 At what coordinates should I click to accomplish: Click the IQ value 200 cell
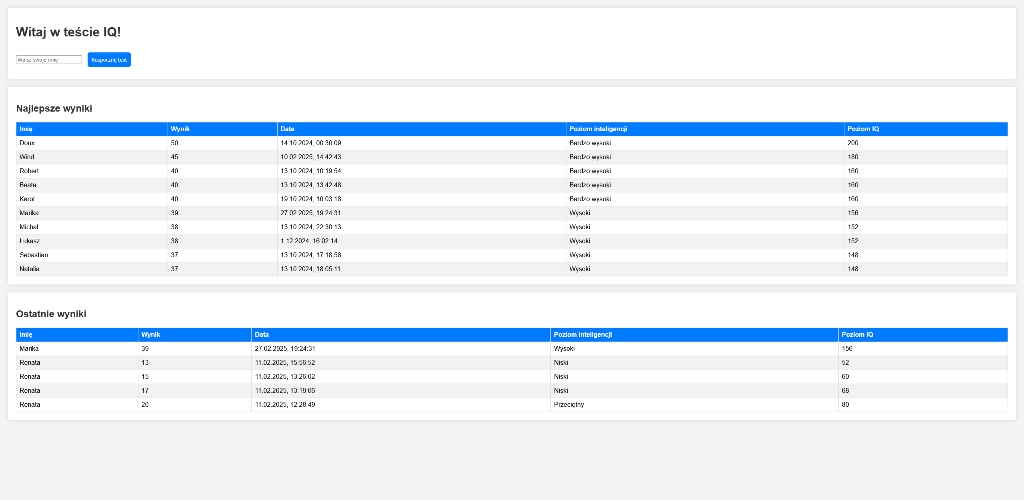(x=853, y=143)
